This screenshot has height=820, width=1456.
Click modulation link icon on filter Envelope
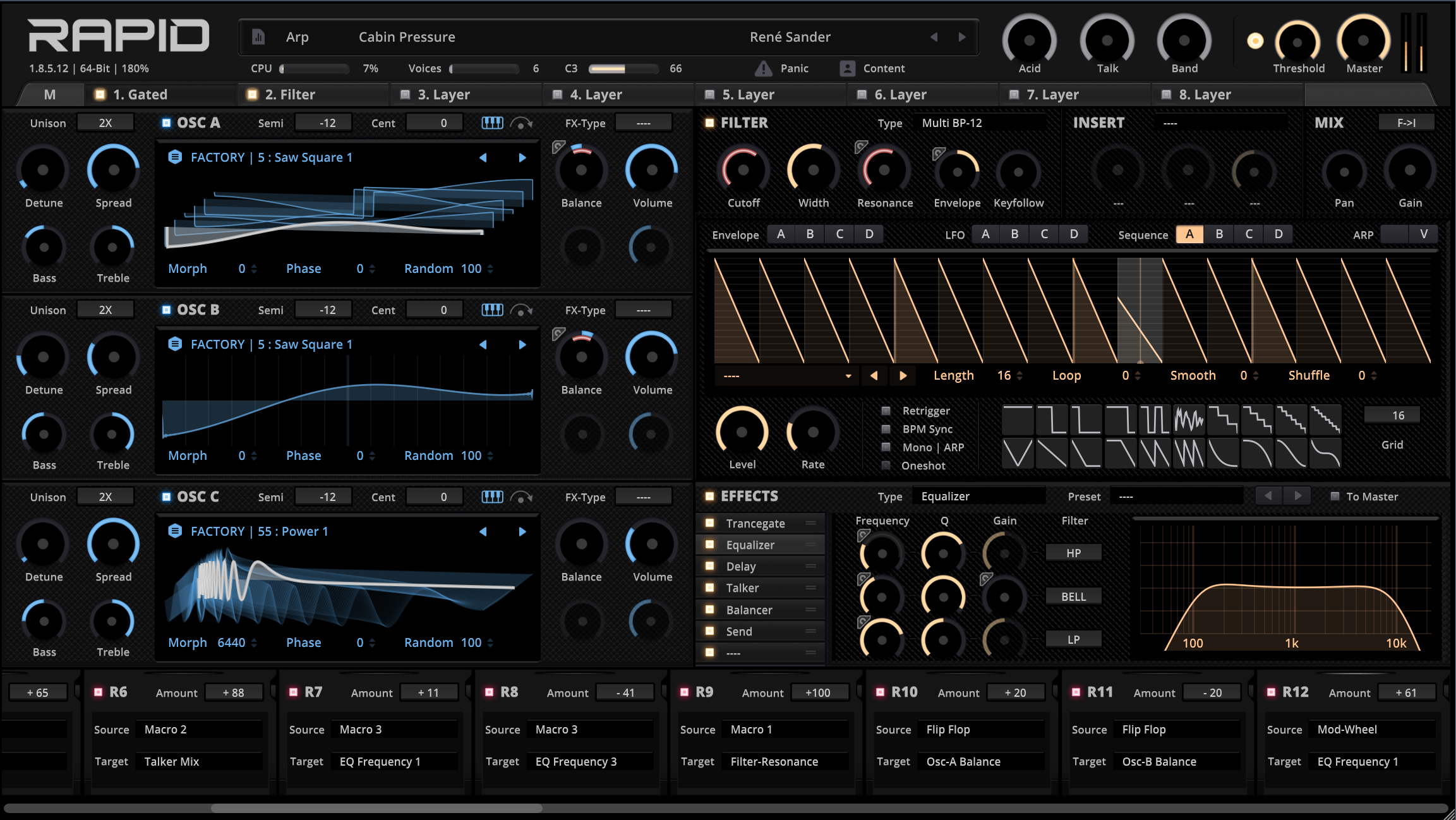tap(939, 154)
